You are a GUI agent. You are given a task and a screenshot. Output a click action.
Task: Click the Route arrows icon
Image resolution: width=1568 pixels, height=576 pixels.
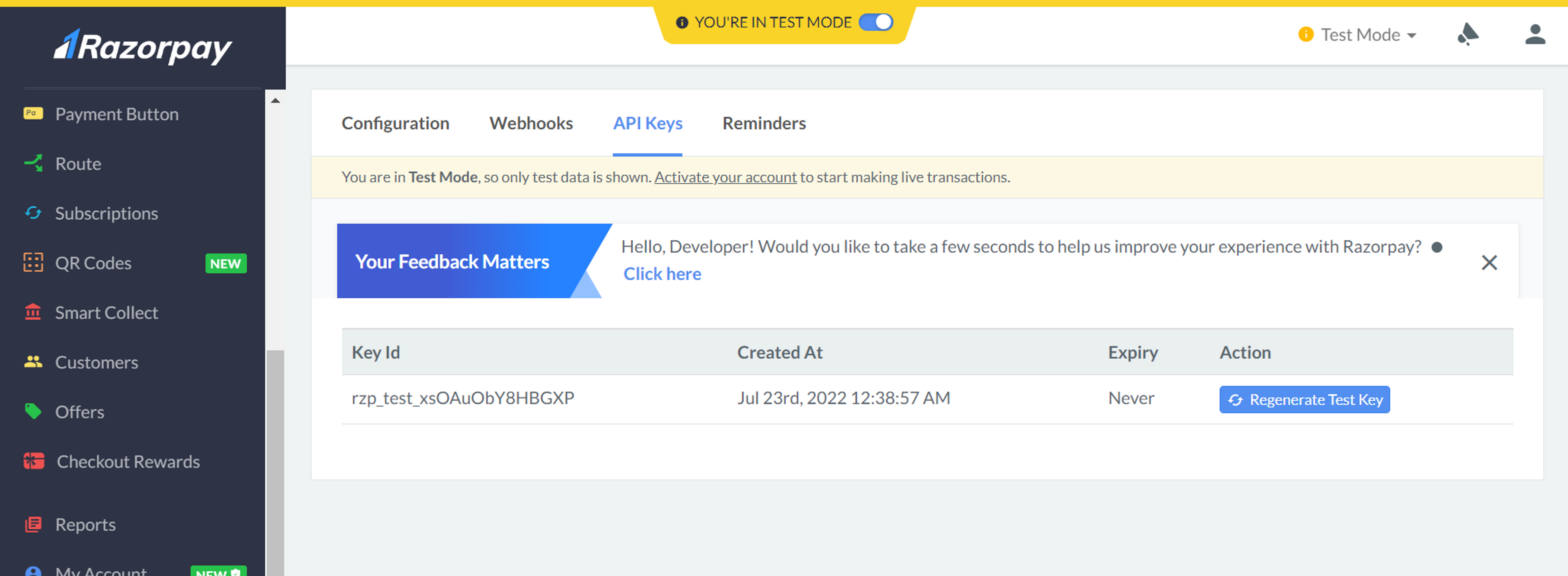click(33, 163)
